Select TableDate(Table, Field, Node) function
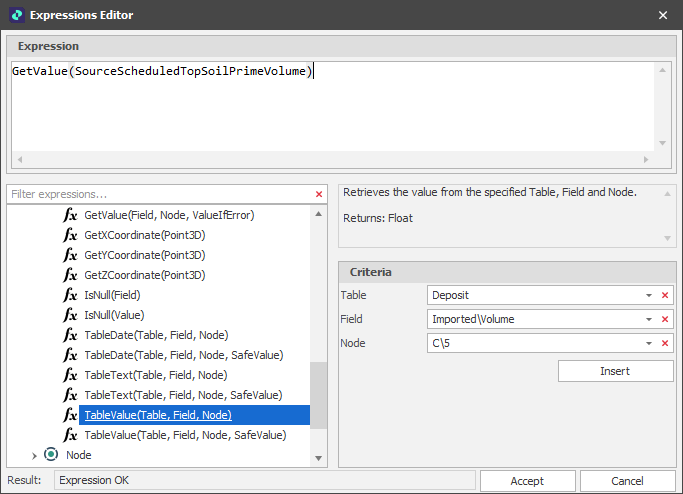 pyautogui.click(x=155, y=335)
